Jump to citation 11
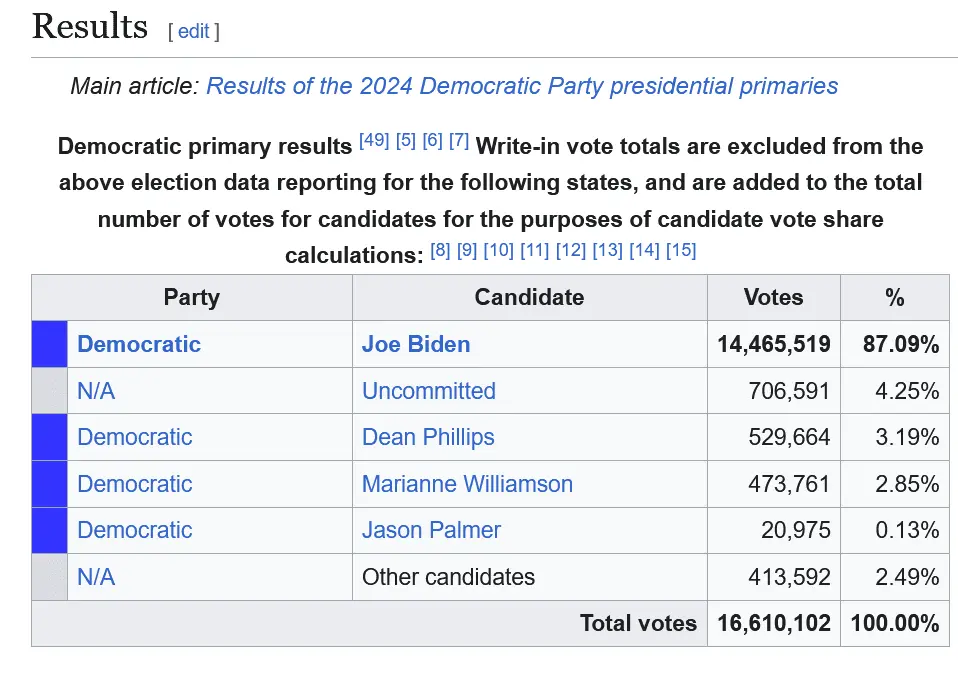This screenshot has height=691, width=958. (534, 250)
